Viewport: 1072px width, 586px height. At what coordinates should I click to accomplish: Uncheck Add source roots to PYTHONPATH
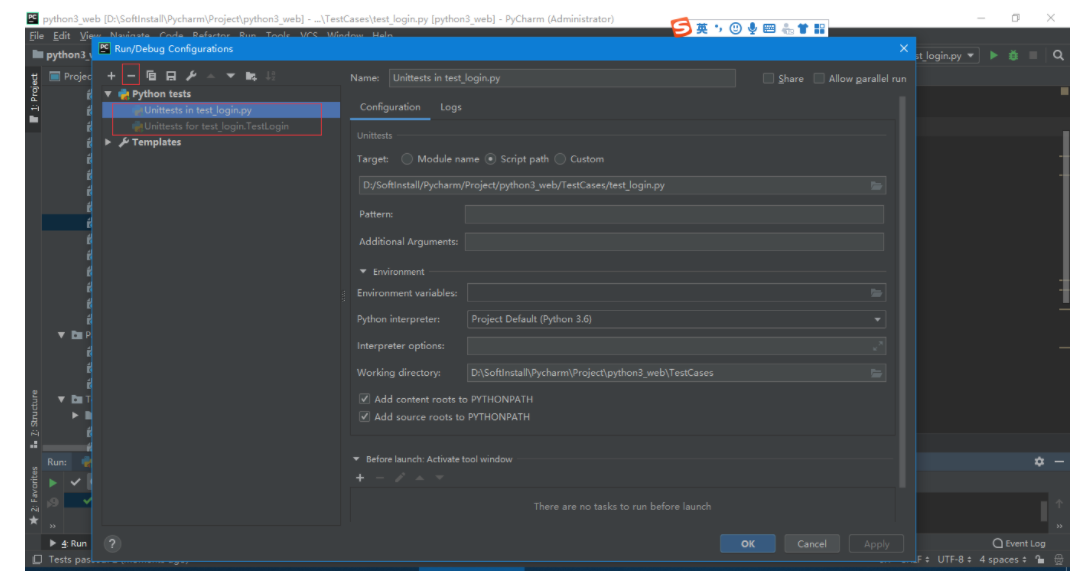click(364, 416)
